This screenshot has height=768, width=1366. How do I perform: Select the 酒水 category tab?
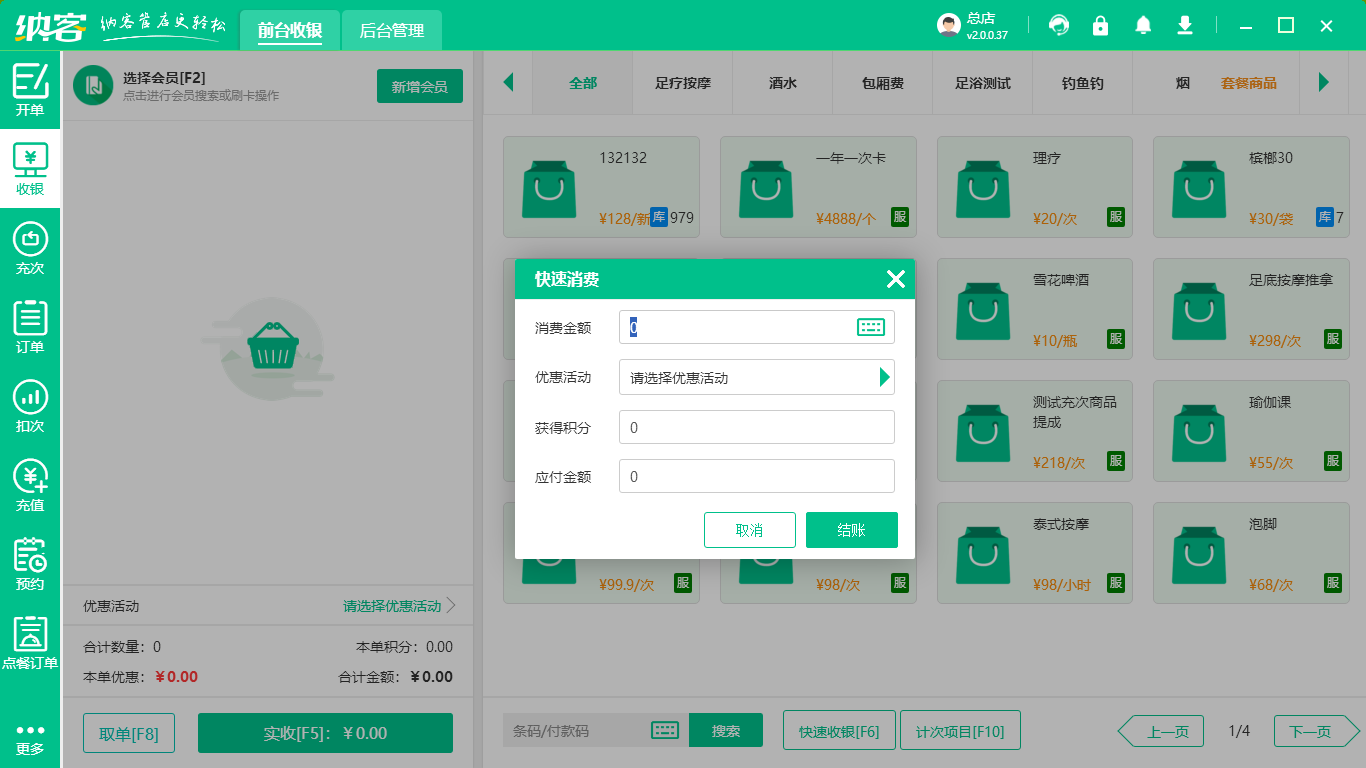pos(782,83)
